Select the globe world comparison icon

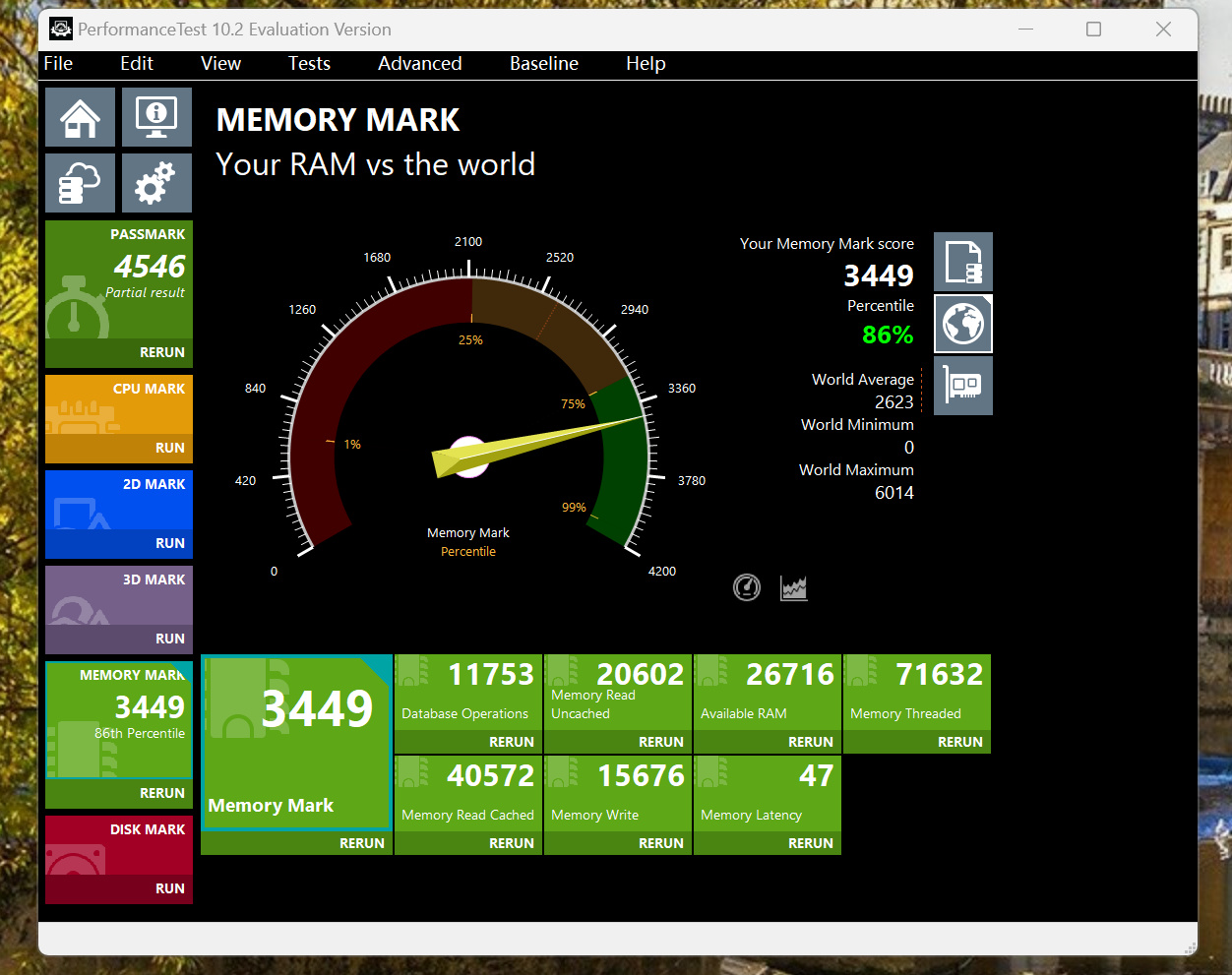(962, 324)
